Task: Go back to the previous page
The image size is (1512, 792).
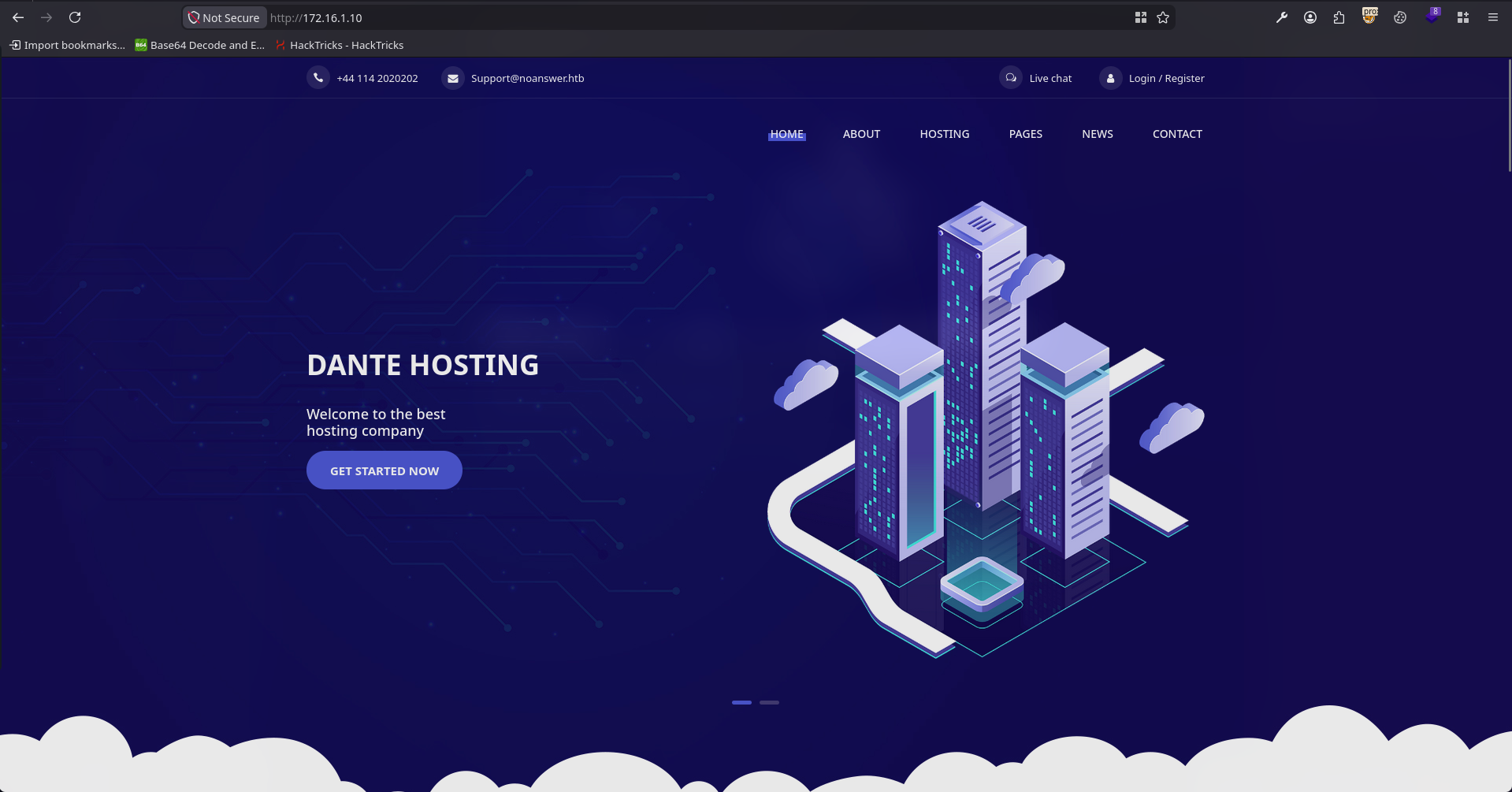Action: [x=17, y=17]
